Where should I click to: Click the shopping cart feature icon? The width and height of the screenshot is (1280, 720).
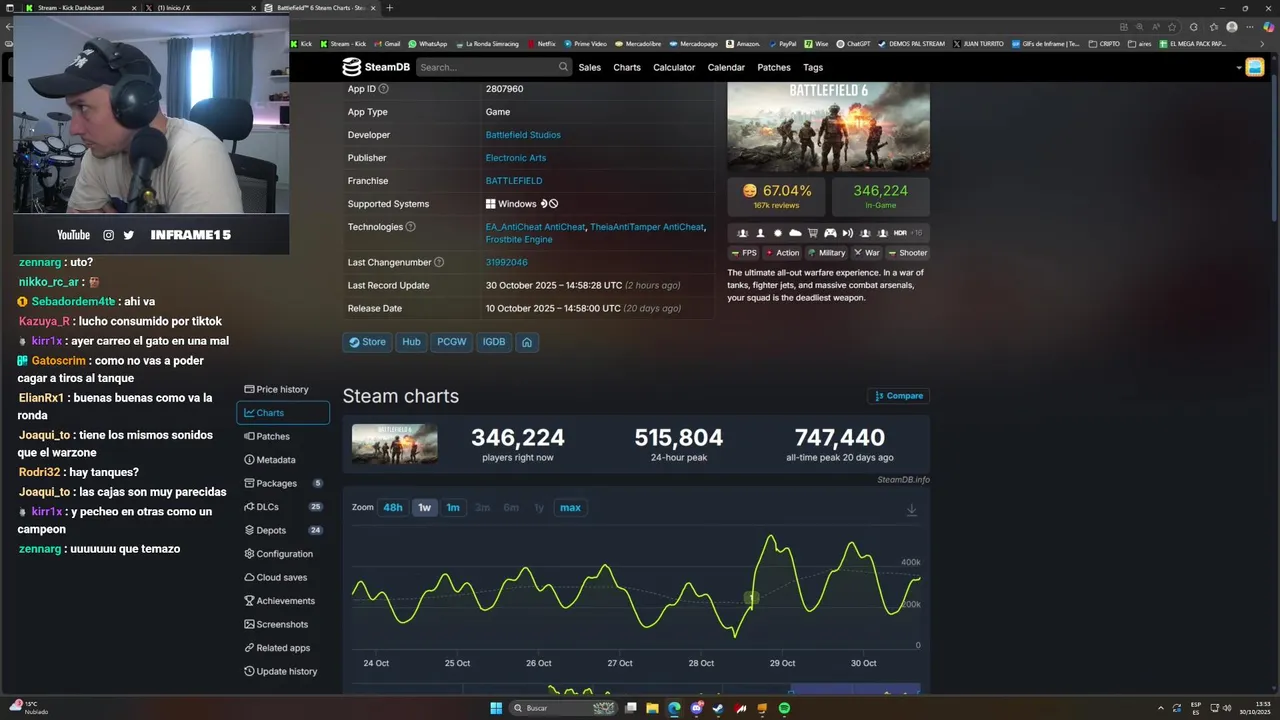[812, 233]
